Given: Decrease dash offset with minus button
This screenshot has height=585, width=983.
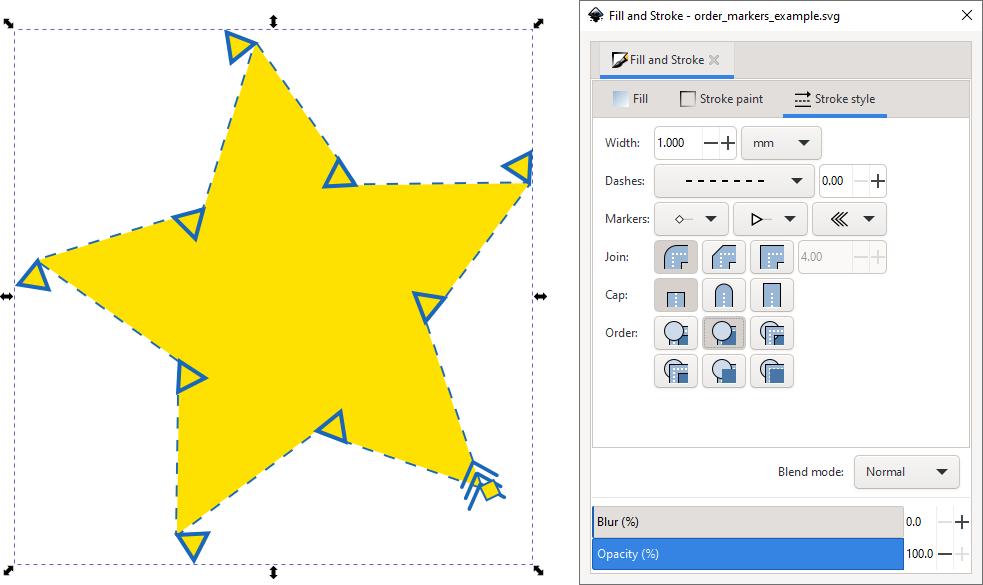Looking at the screenshot, I should pos(861,181).
